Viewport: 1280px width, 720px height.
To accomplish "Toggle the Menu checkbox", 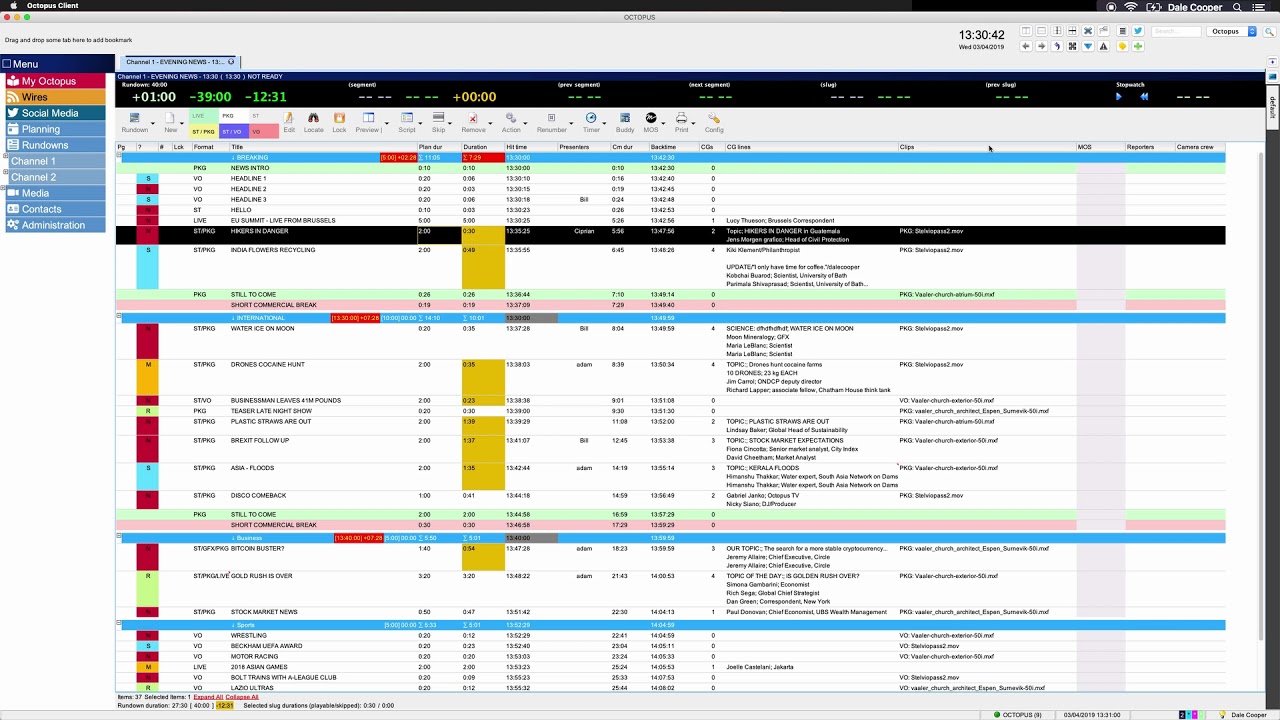I will click(6, 64).
